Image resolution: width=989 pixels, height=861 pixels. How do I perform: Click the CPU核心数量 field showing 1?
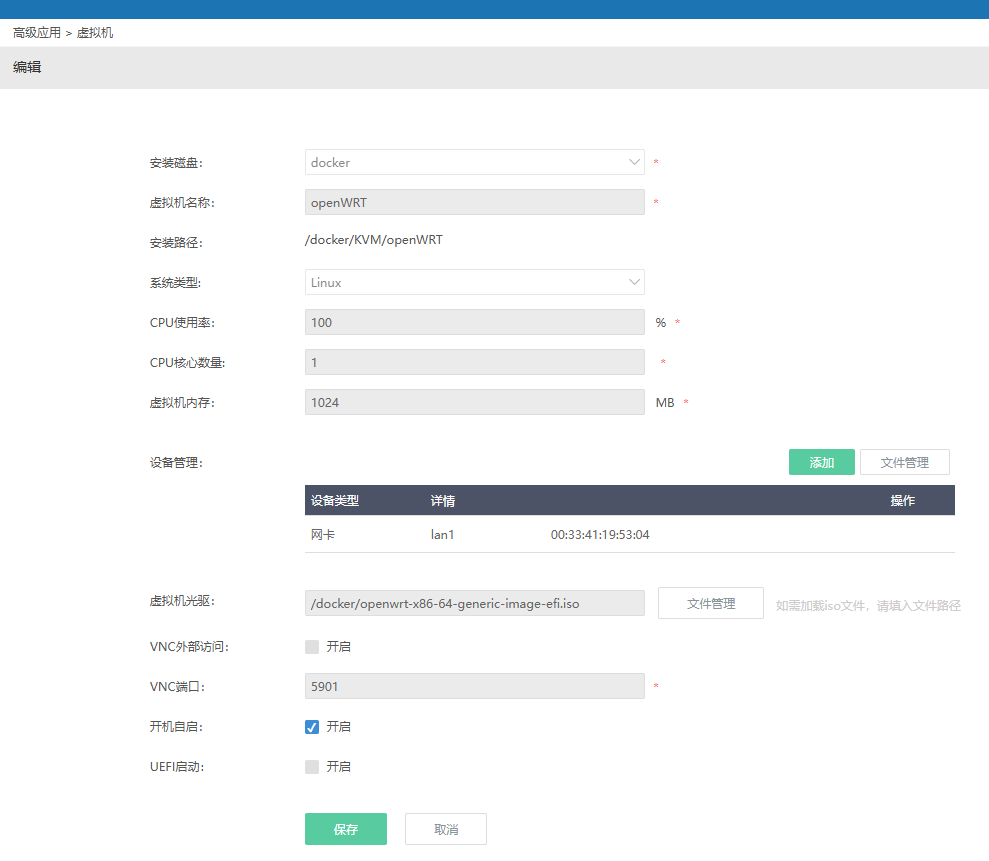474,362
